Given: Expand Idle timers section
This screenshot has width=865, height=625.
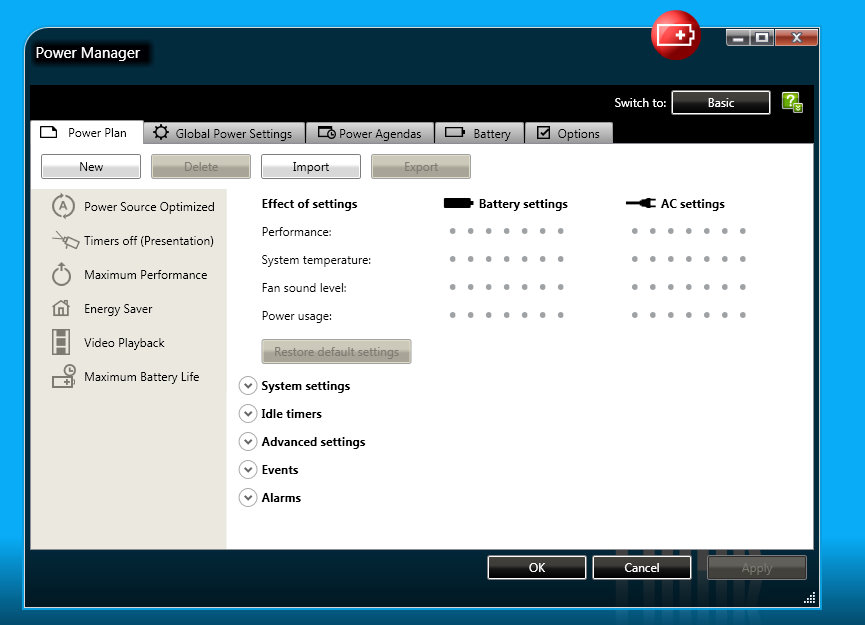Looking at the screenshot, I should click(x=248, y=413).
